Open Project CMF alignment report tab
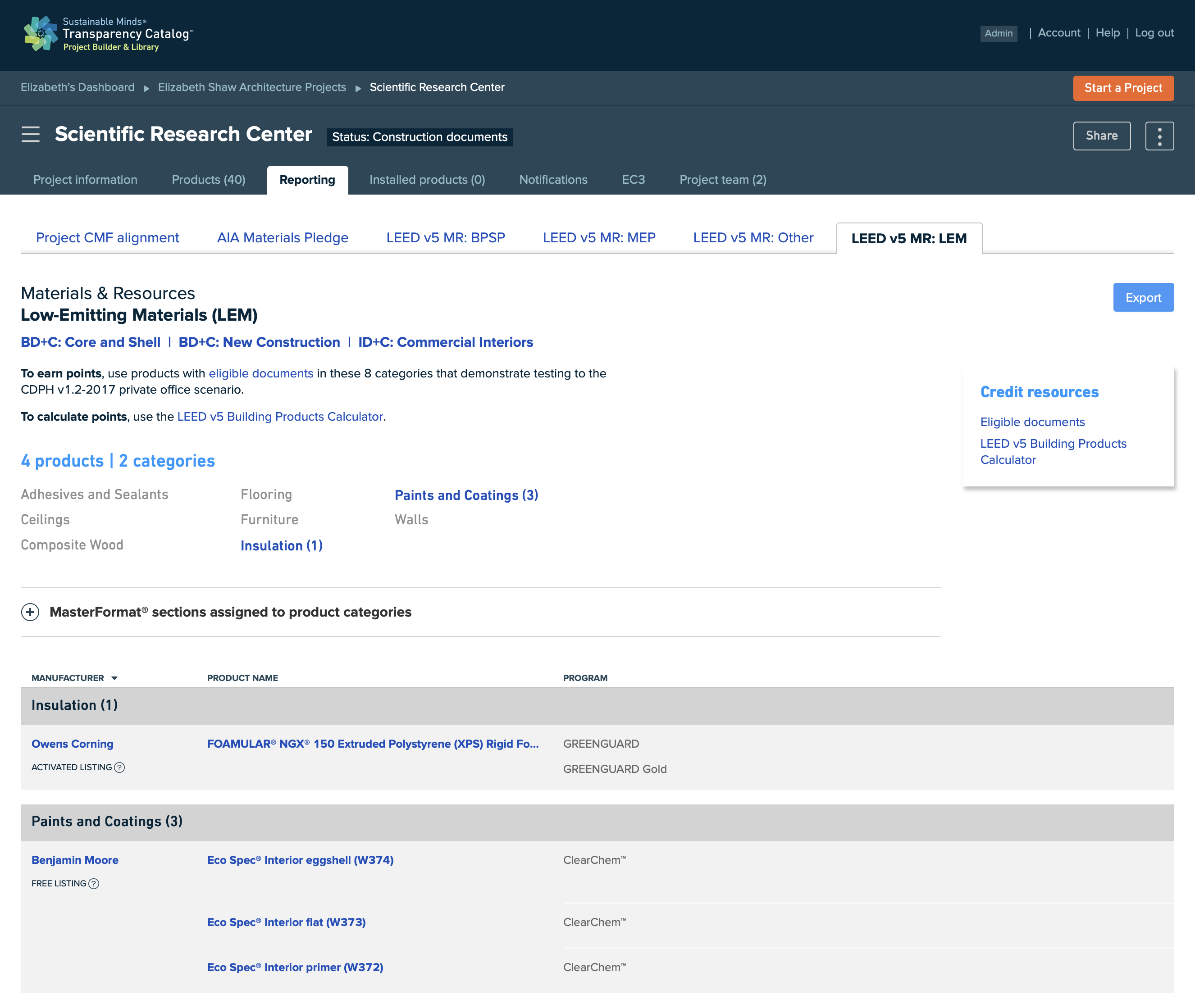 pyautogui.click(x=108, y=238)
